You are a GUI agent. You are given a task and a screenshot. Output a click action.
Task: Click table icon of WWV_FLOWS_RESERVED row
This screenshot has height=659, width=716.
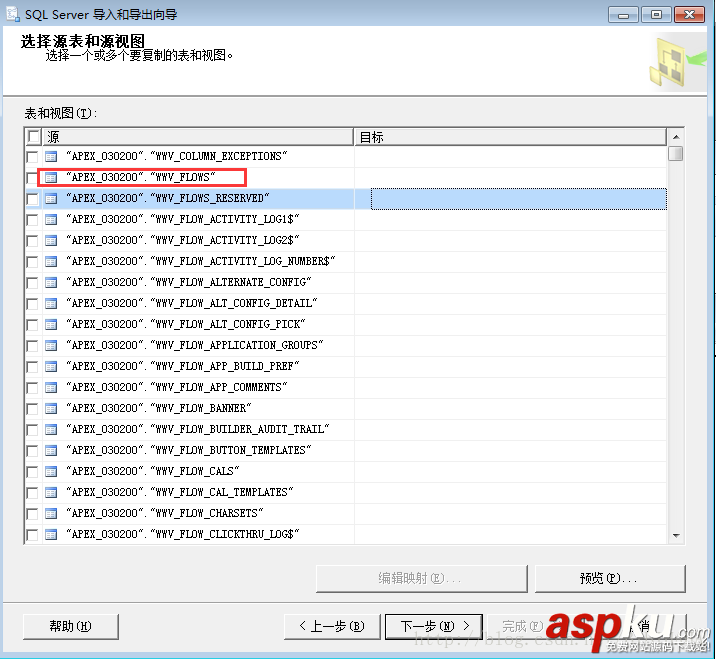coord(51,199)
